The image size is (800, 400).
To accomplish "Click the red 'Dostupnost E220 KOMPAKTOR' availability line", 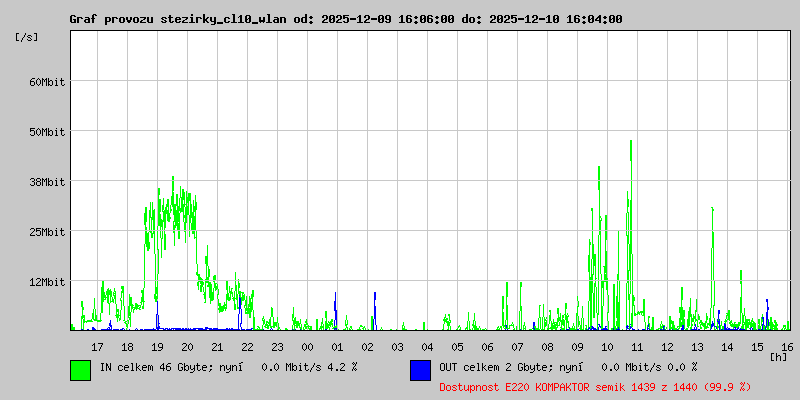I will pyautogui.click(x=595, y=388).
